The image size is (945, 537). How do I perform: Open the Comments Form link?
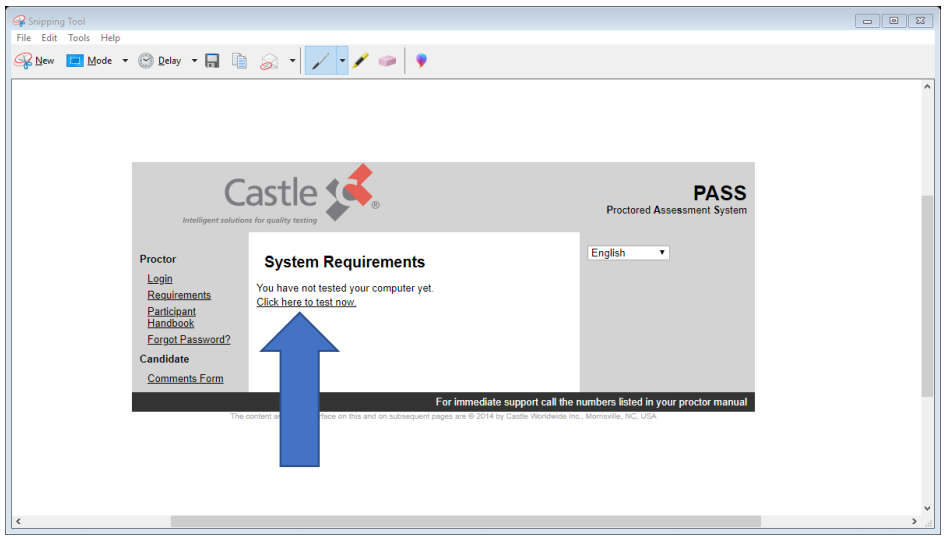pyautogui.click(x=185, y=378)
